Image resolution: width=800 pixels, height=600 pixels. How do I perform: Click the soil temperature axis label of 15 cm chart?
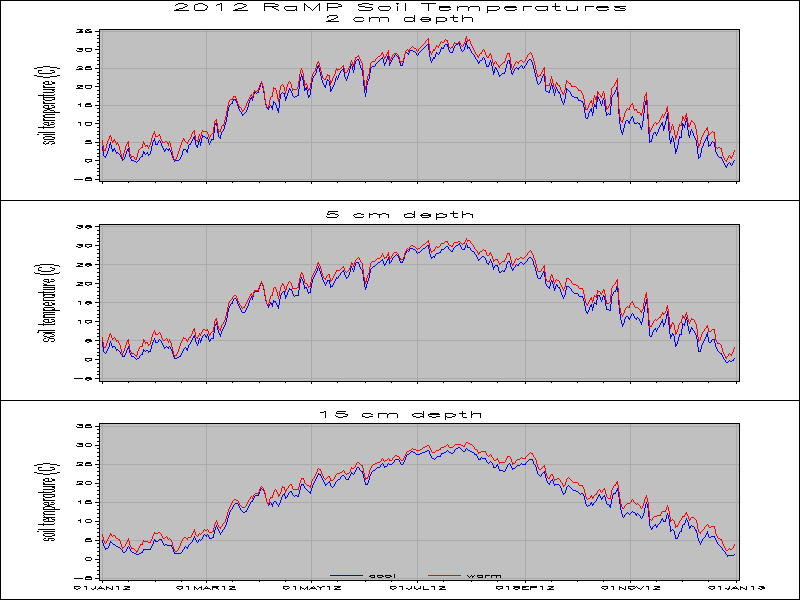(45, 501)
